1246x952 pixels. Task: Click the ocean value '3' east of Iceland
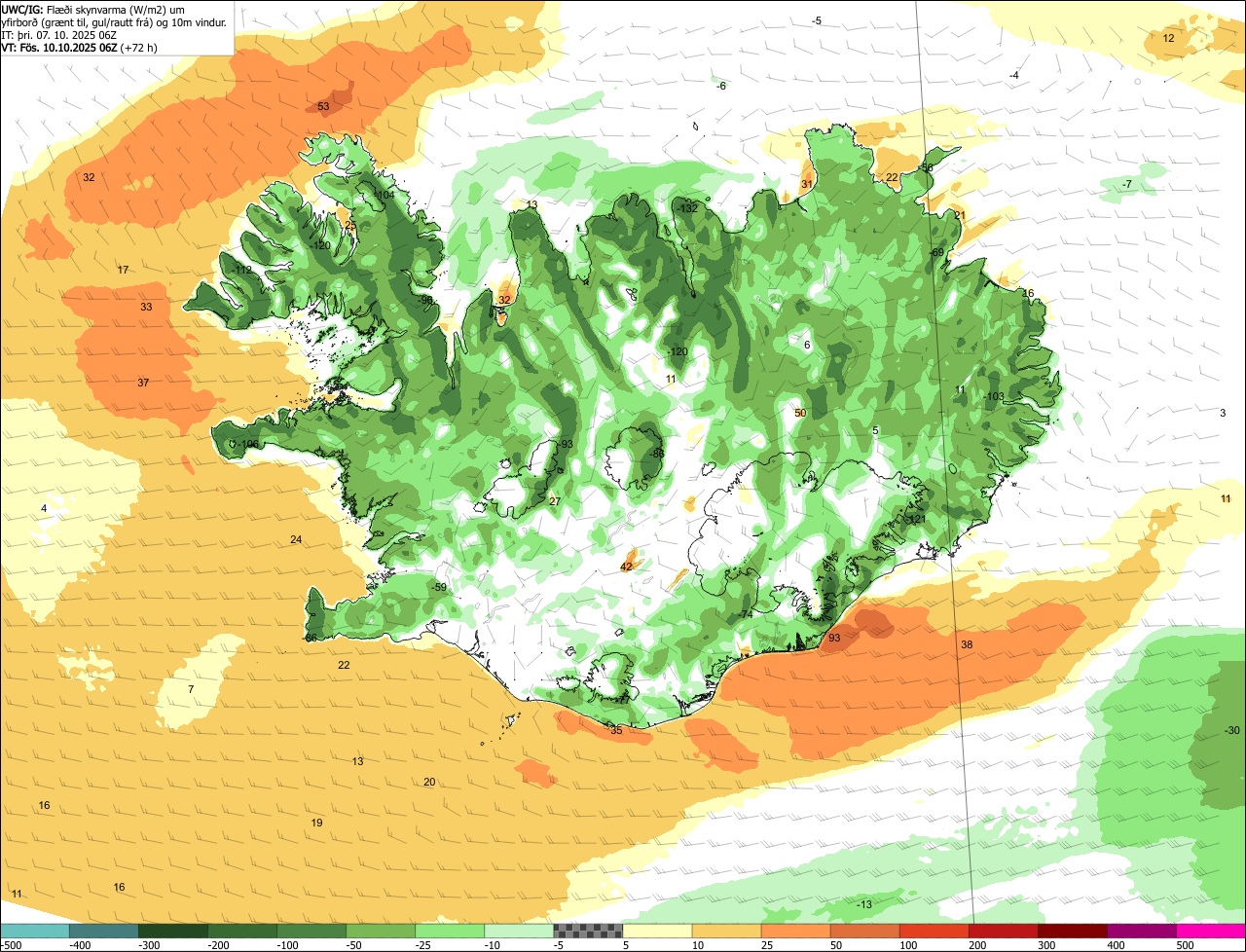tap(1223, 413)
